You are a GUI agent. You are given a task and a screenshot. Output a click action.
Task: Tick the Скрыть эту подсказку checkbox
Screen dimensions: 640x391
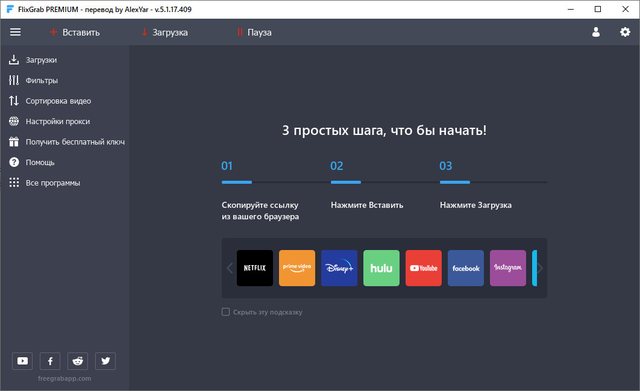coord(226,312)
